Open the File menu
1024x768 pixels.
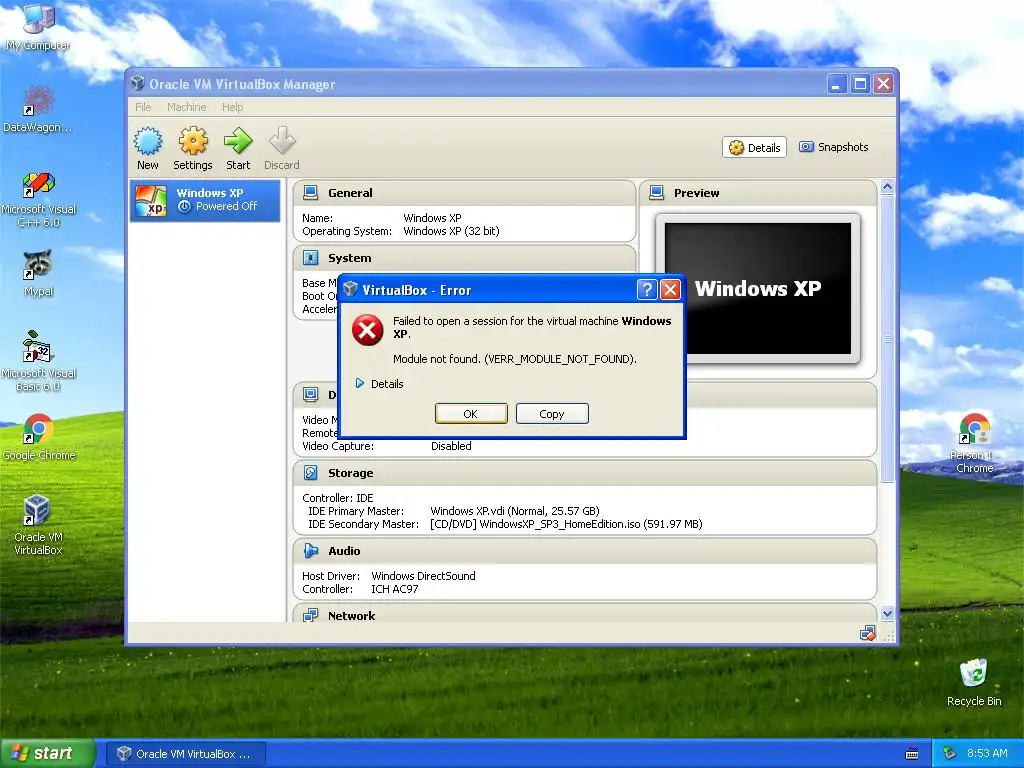143,107
